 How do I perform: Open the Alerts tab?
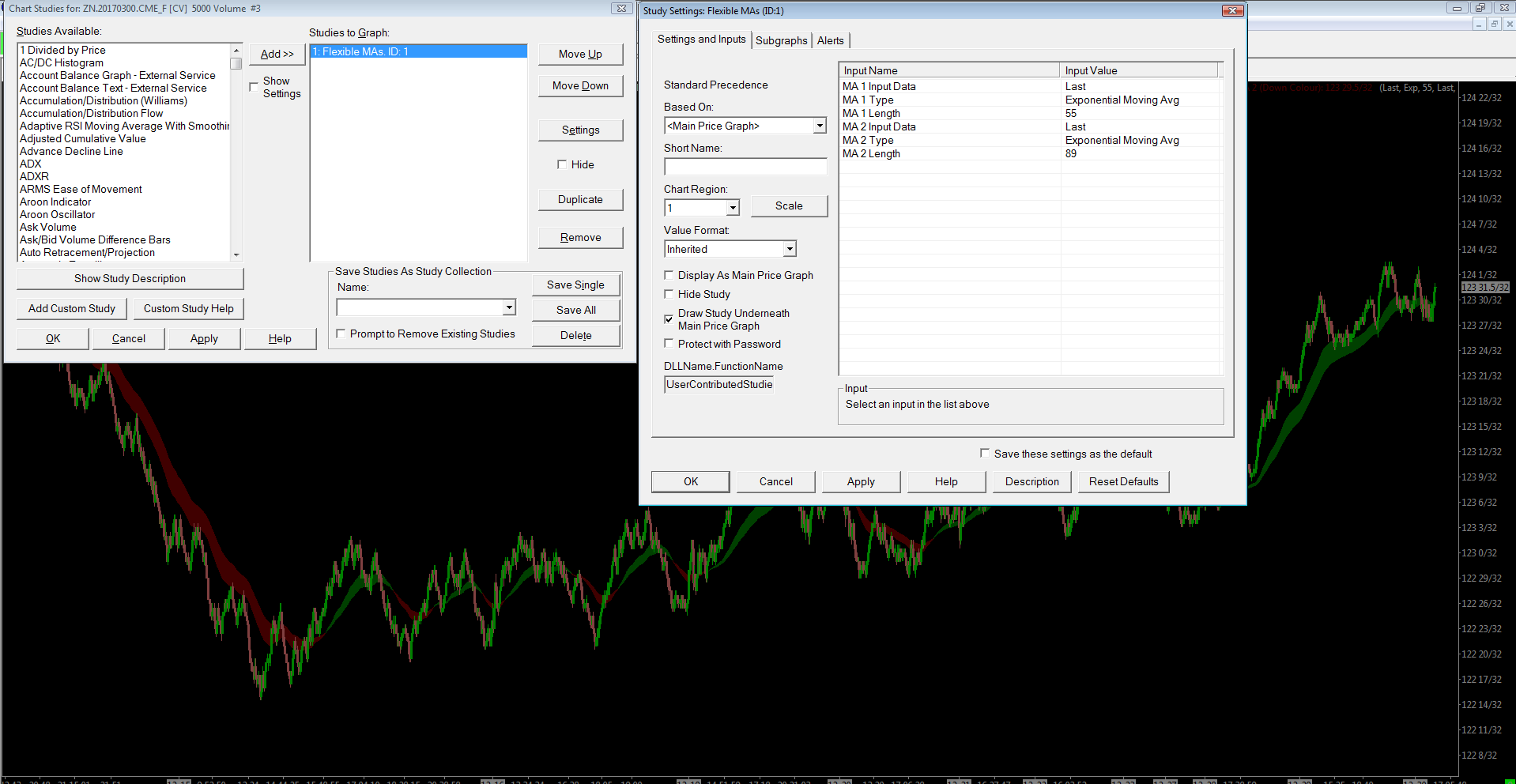click(831, 40)
